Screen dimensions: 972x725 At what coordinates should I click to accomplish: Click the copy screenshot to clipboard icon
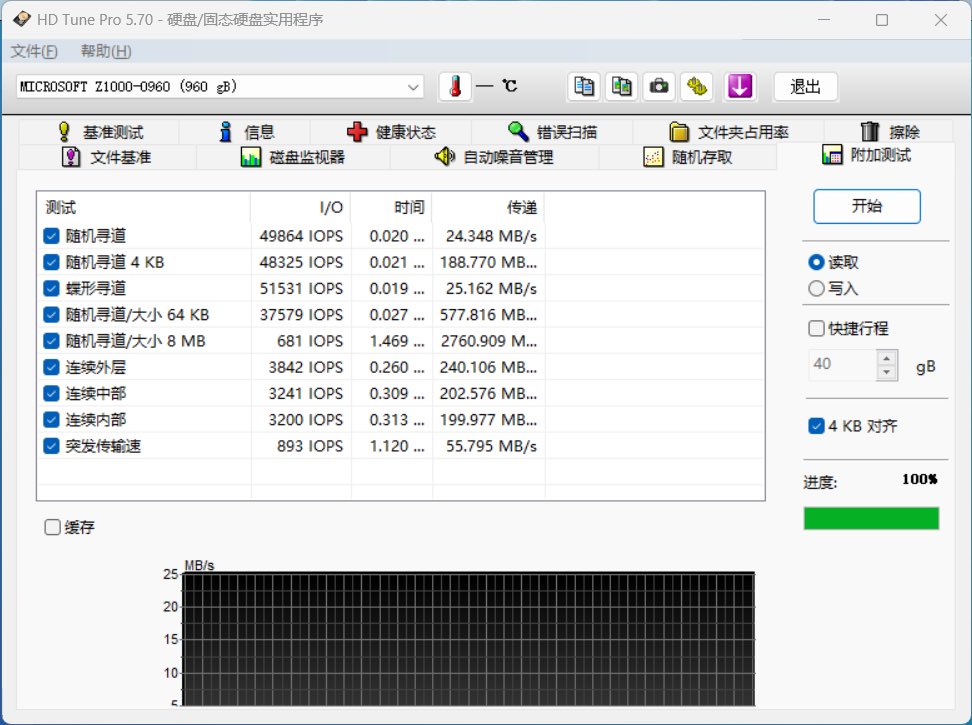point(621,87)
